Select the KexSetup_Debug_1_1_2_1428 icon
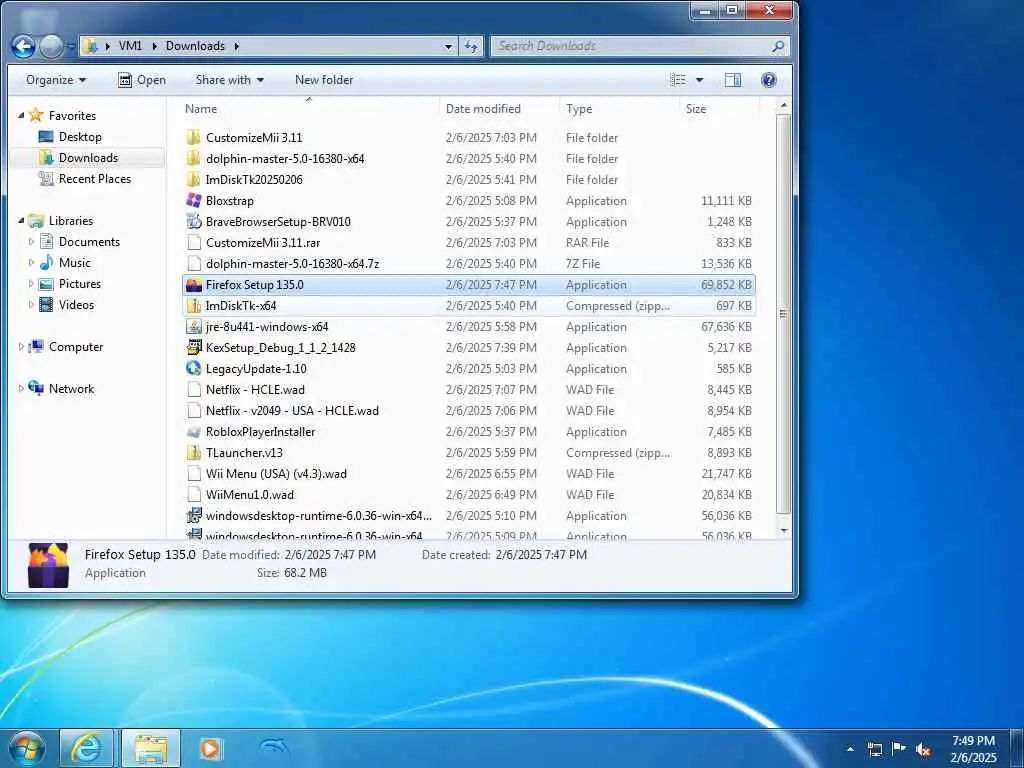The image size is (1024, 768). point(193,347)
